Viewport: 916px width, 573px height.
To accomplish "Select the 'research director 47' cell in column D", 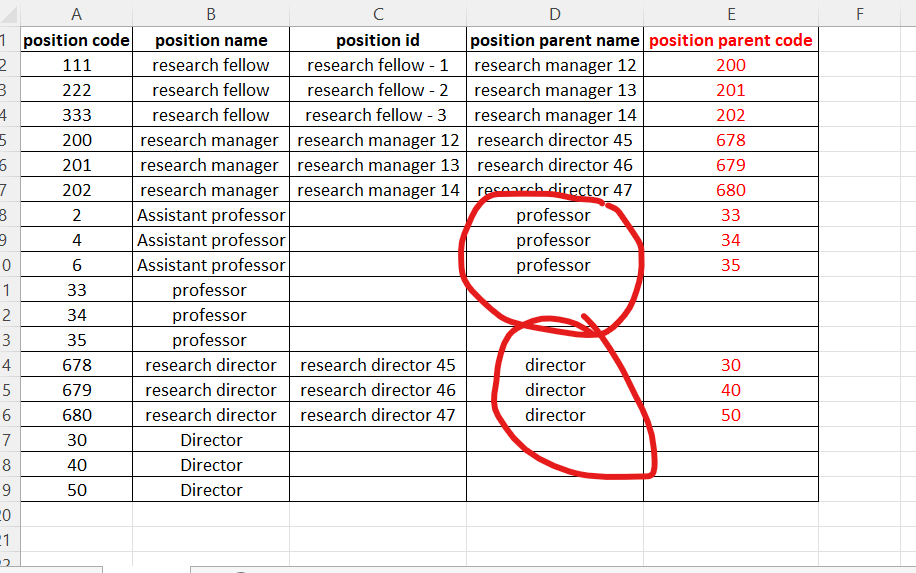I will [554, 190].
